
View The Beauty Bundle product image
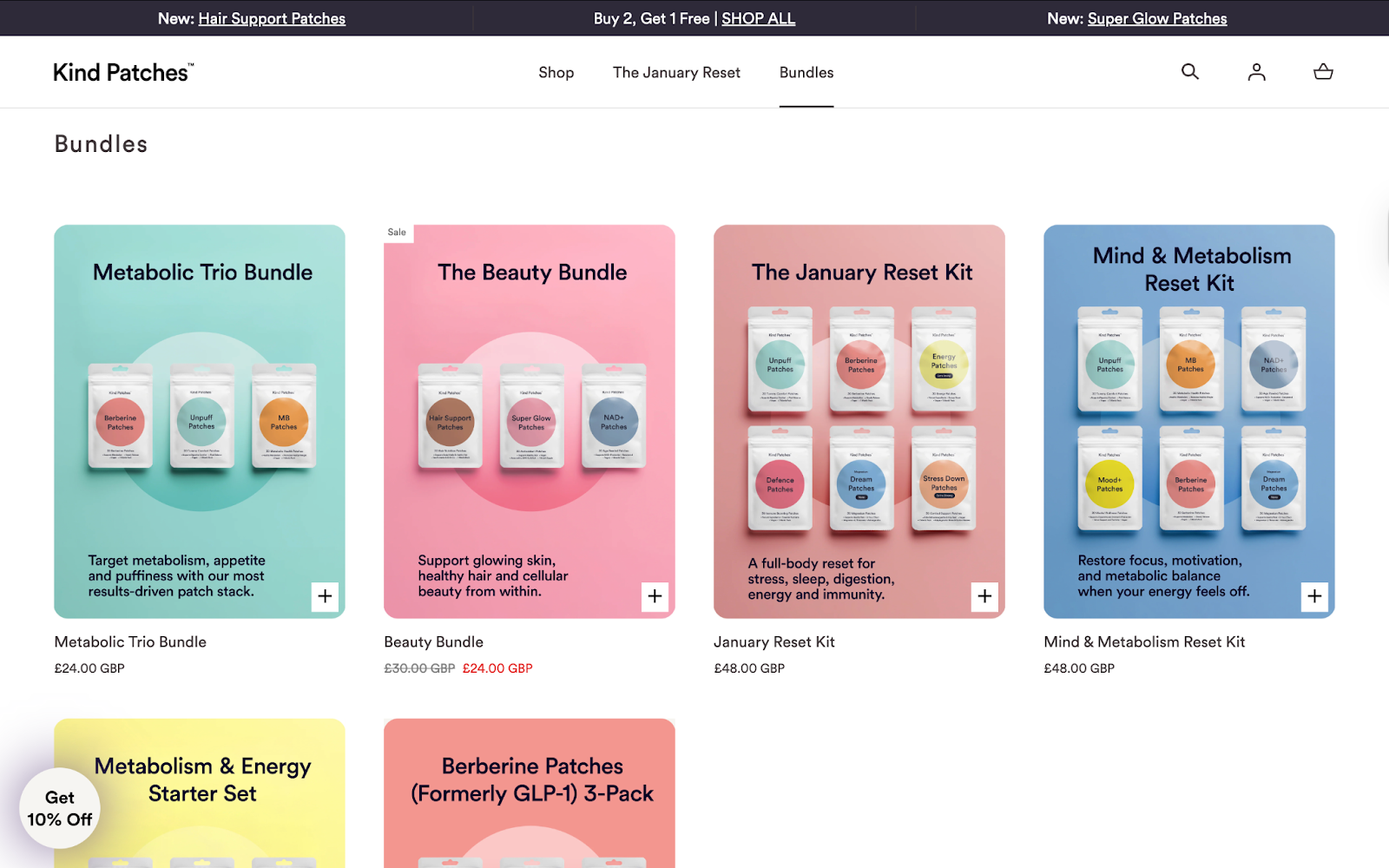(530, 422)
